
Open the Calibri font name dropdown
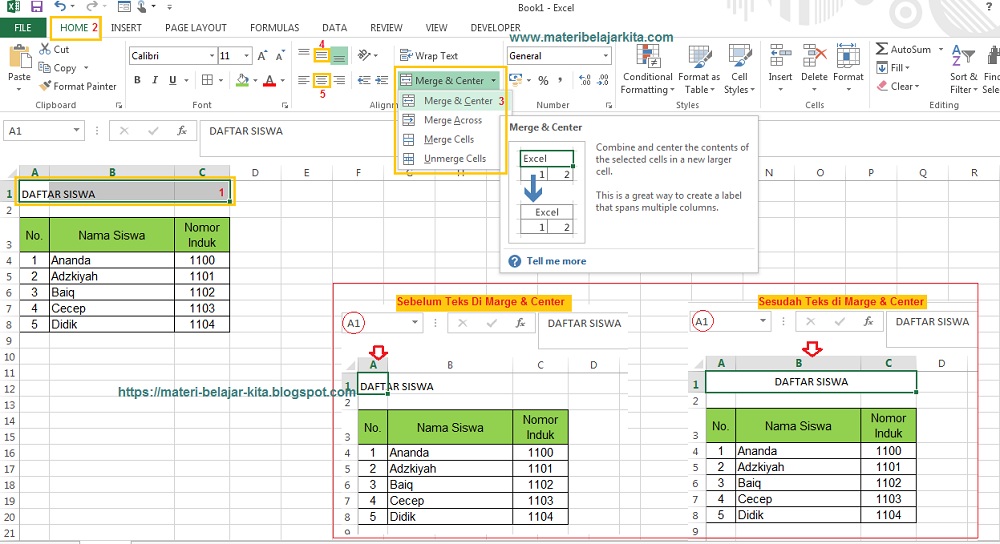point(212,55)
